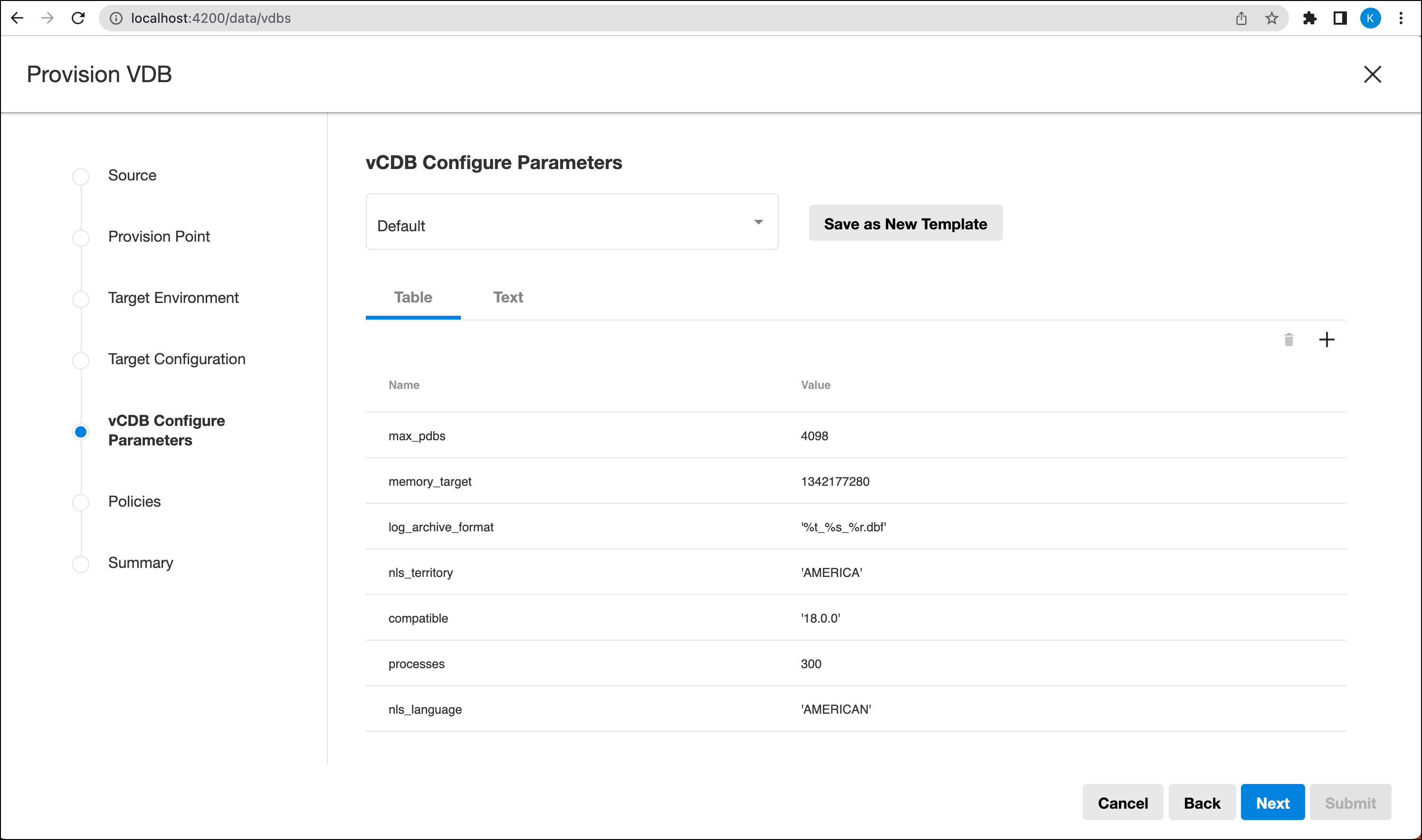The image size is (1422, 840).
Task: Select the Policies step circle
Action: point(81,502)
